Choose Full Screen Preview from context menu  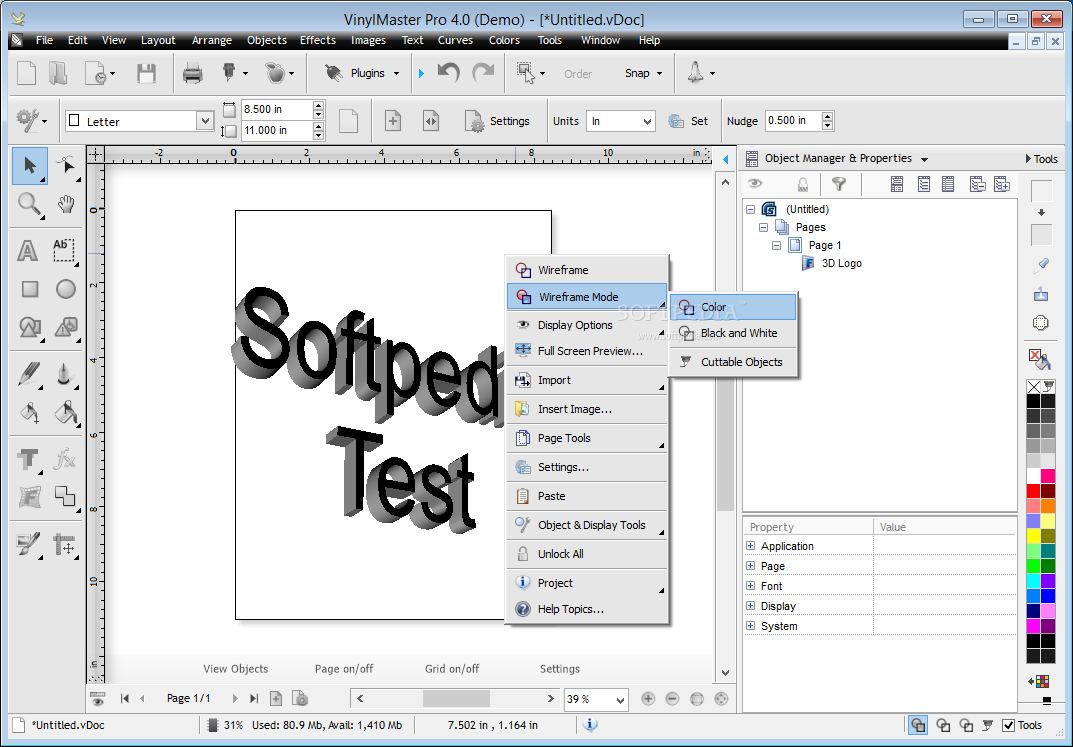(587, 351)
